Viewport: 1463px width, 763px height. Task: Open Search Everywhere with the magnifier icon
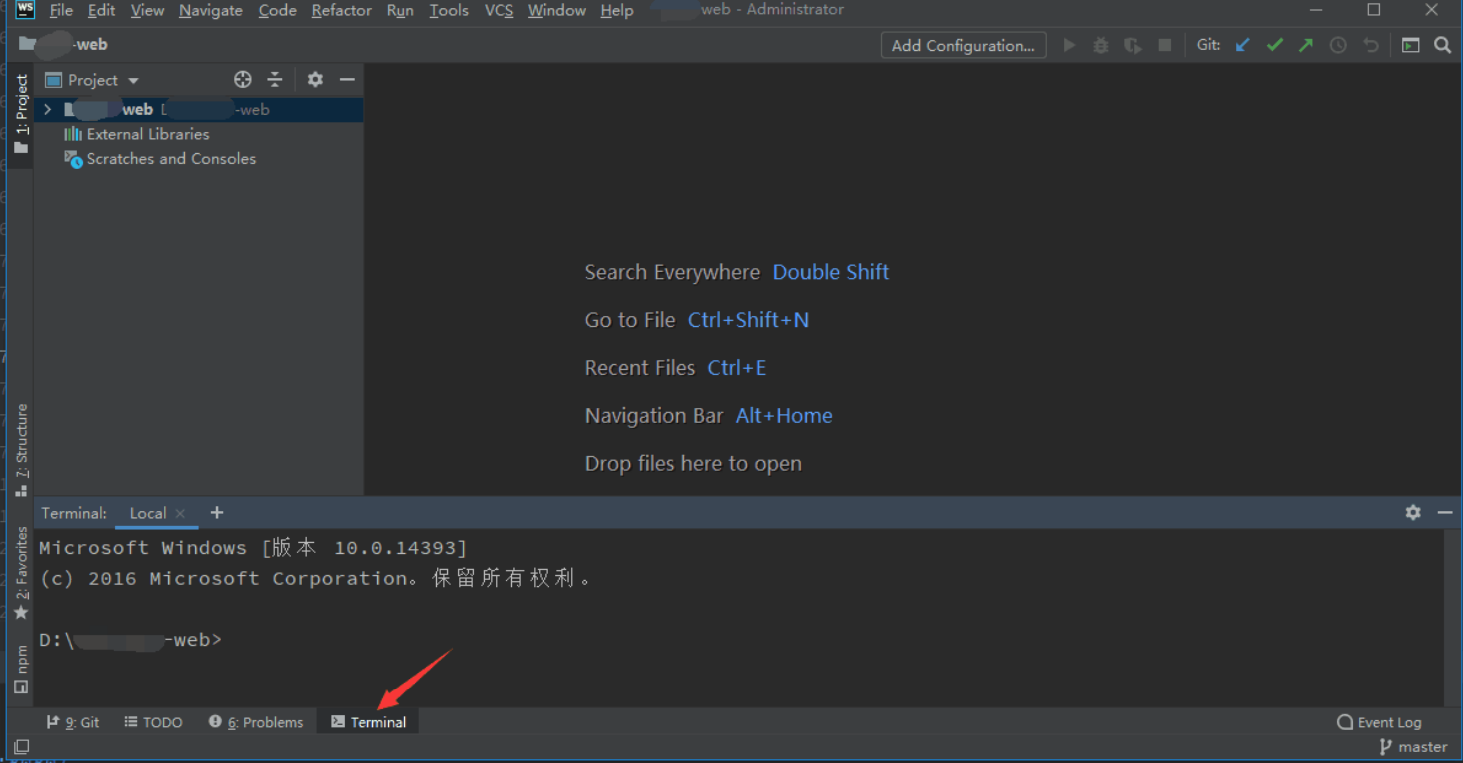[1442, 44]
